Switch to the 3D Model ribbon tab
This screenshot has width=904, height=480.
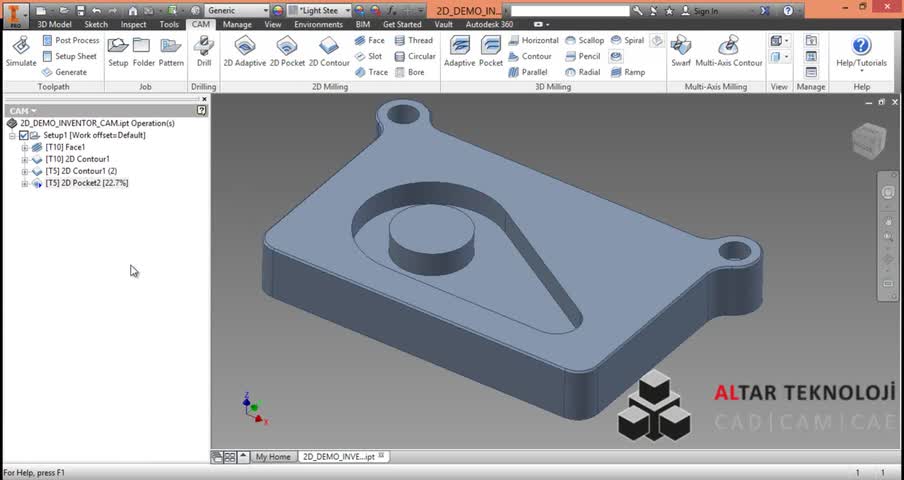pyautogui.click(x=54, y=24)
